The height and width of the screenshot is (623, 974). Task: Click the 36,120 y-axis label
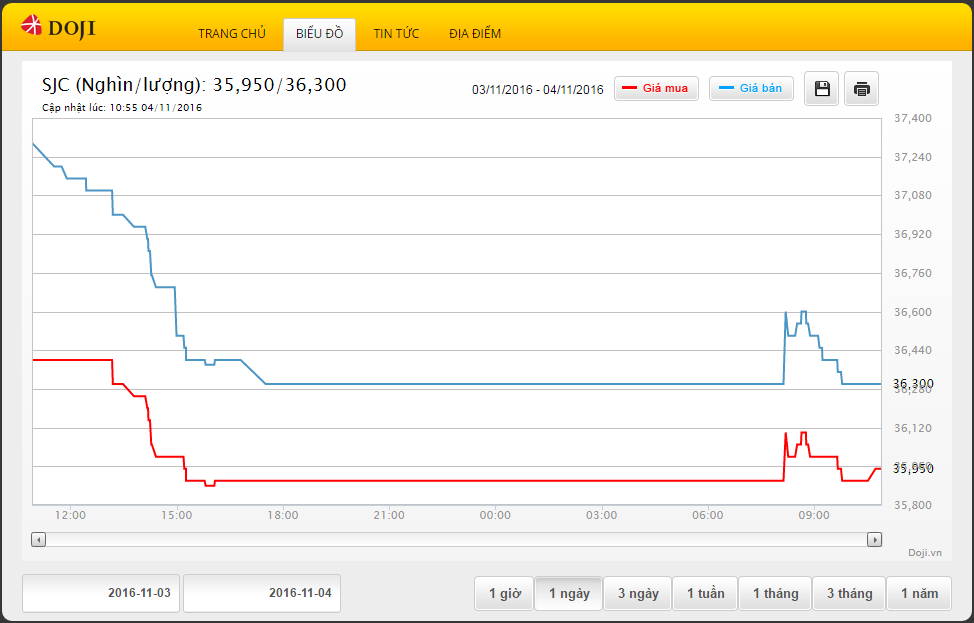[913, 428]
